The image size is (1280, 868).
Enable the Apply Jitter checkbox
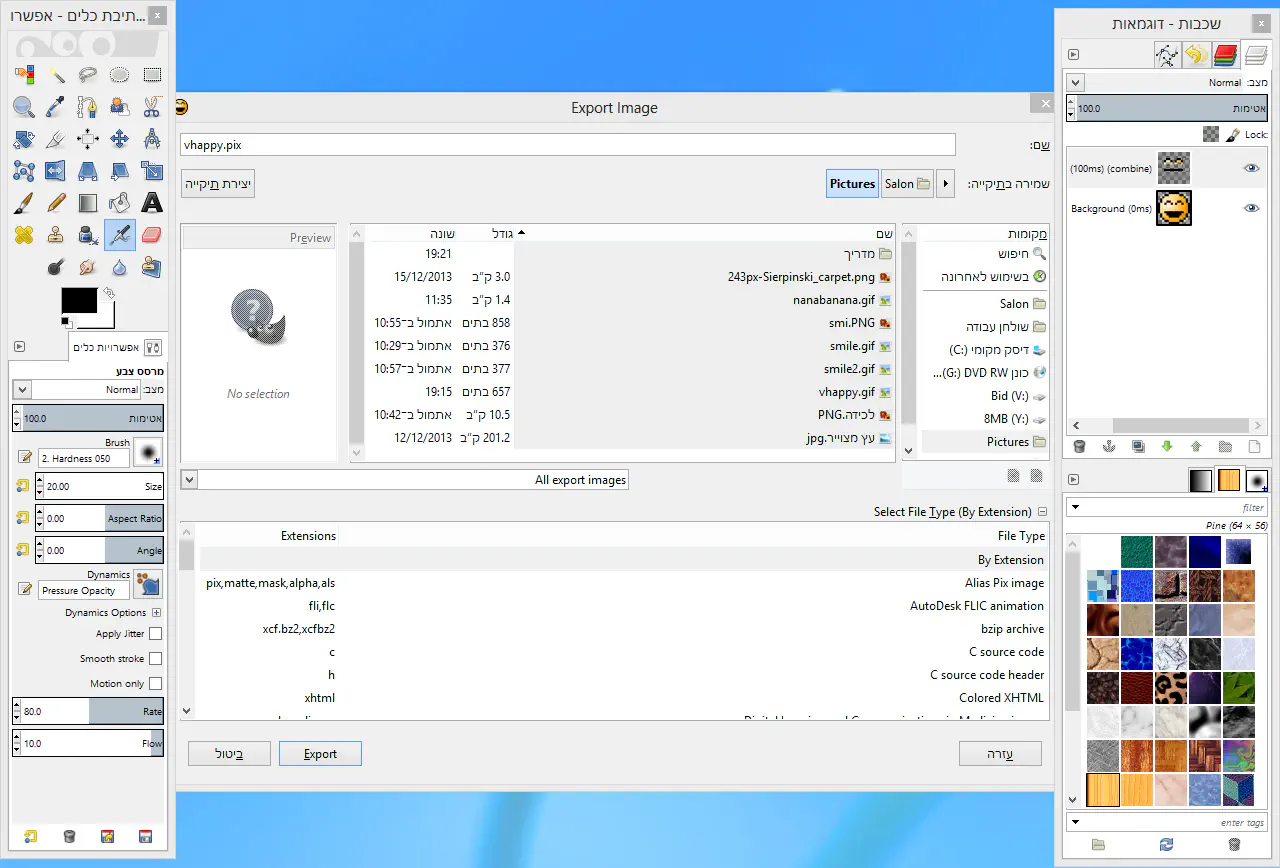(155, 634)
